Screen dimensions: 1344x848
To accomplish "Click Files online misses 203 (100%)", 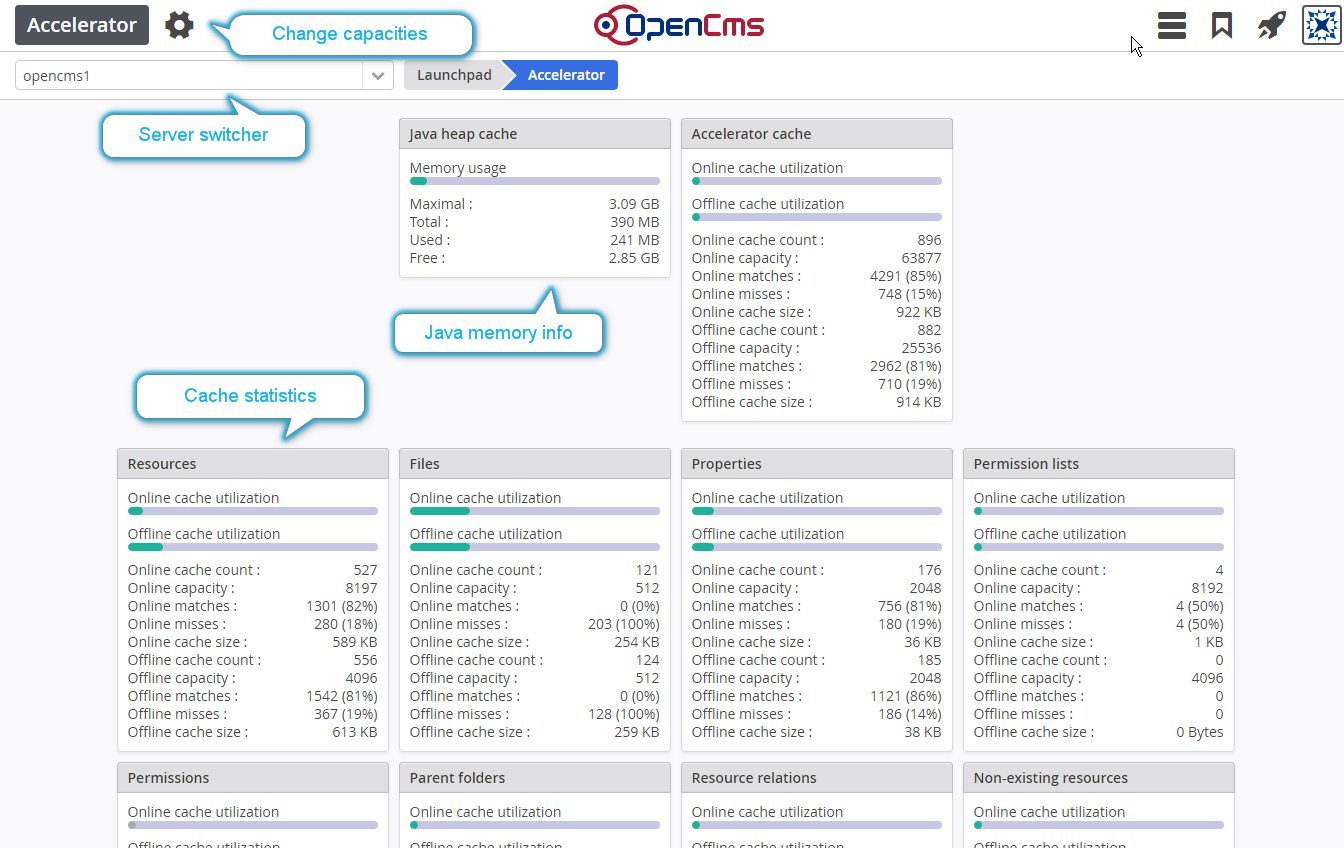I will tap(623, 624).
